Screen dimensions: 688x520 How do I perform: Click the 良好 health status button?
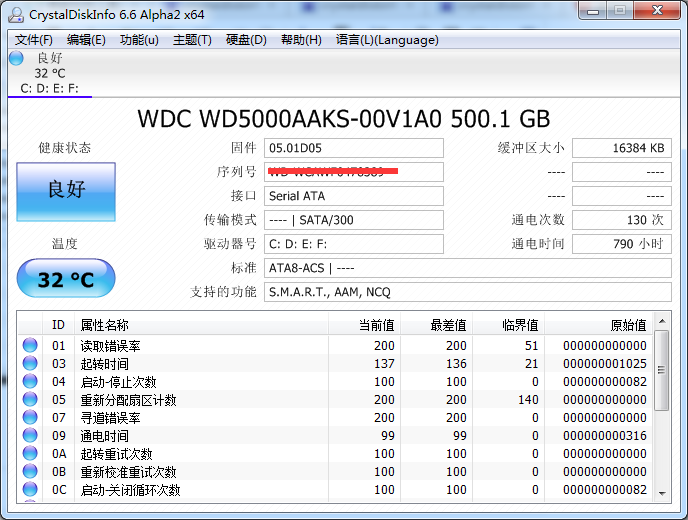coord(66,192)
